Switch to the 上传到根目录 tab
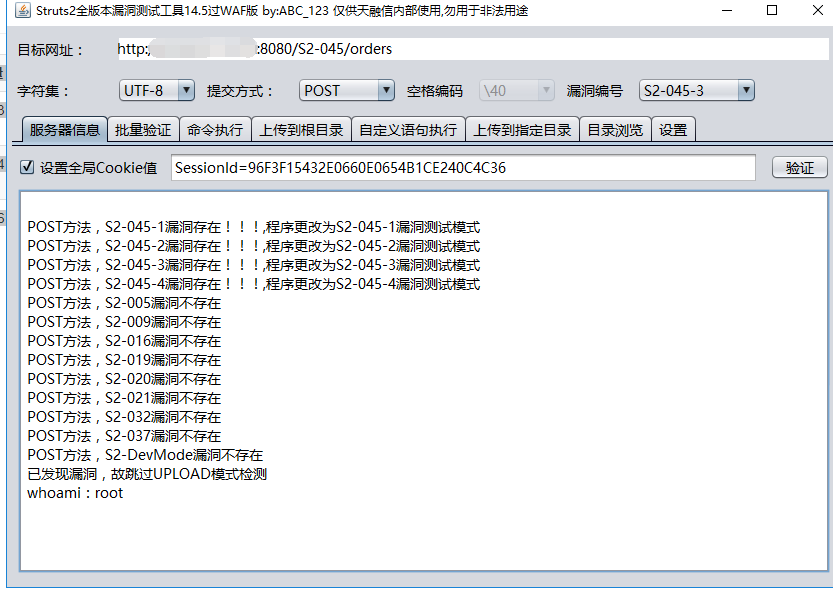This screenshot has height=594, width=833. pyautogui.click(x=301, y=130)
